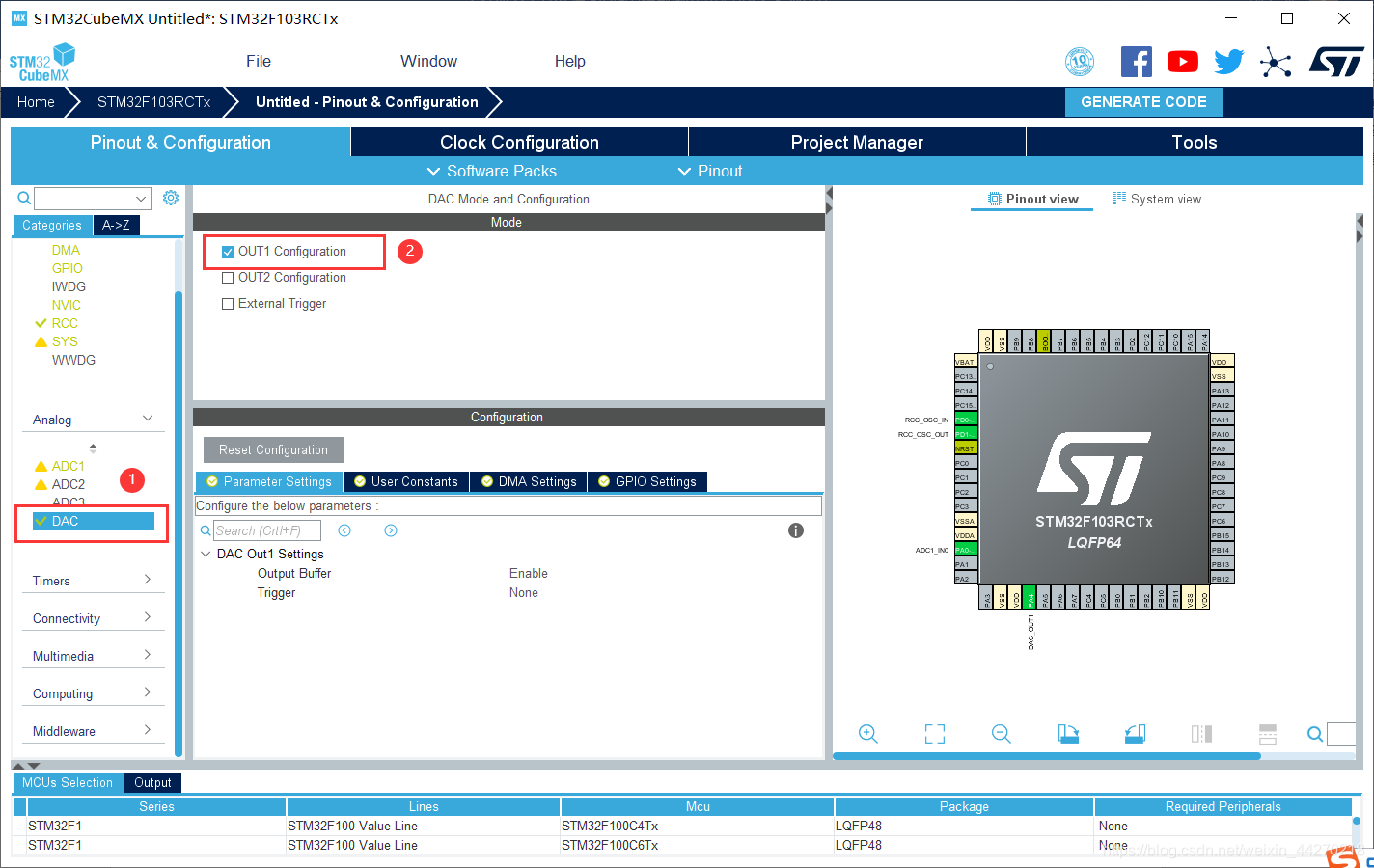The height and width of the screenshot is (868, 1374).
Task: Click the 10 years anniversary badge
Action: (x=1080, y=62)
